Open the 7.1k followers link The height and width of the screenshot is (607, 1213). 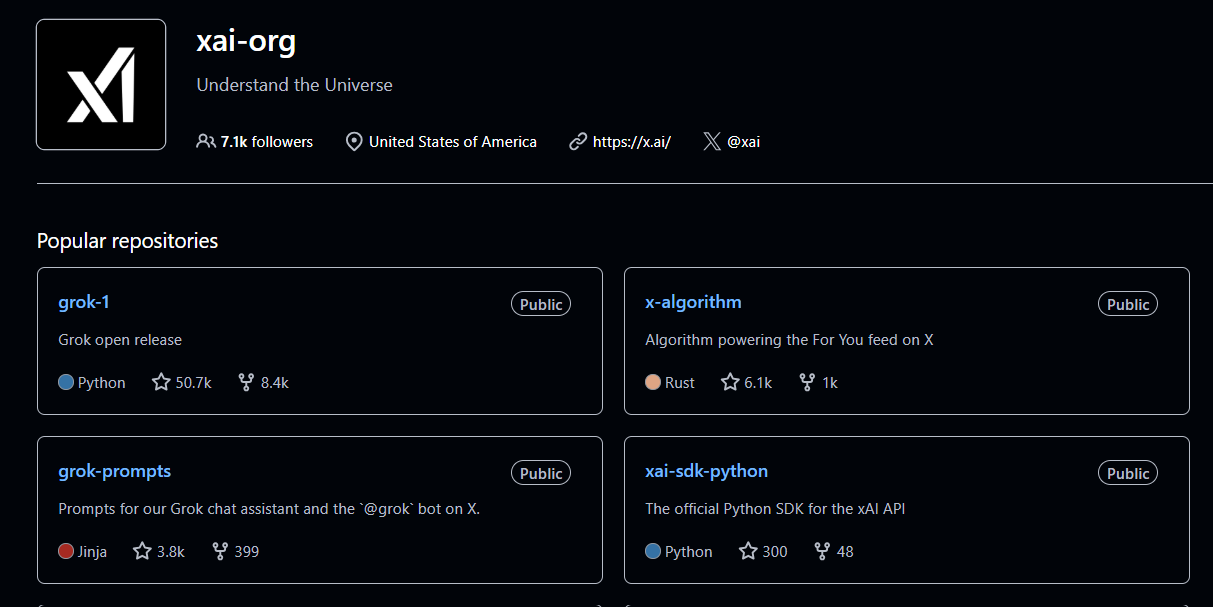[x=267, y=142]
